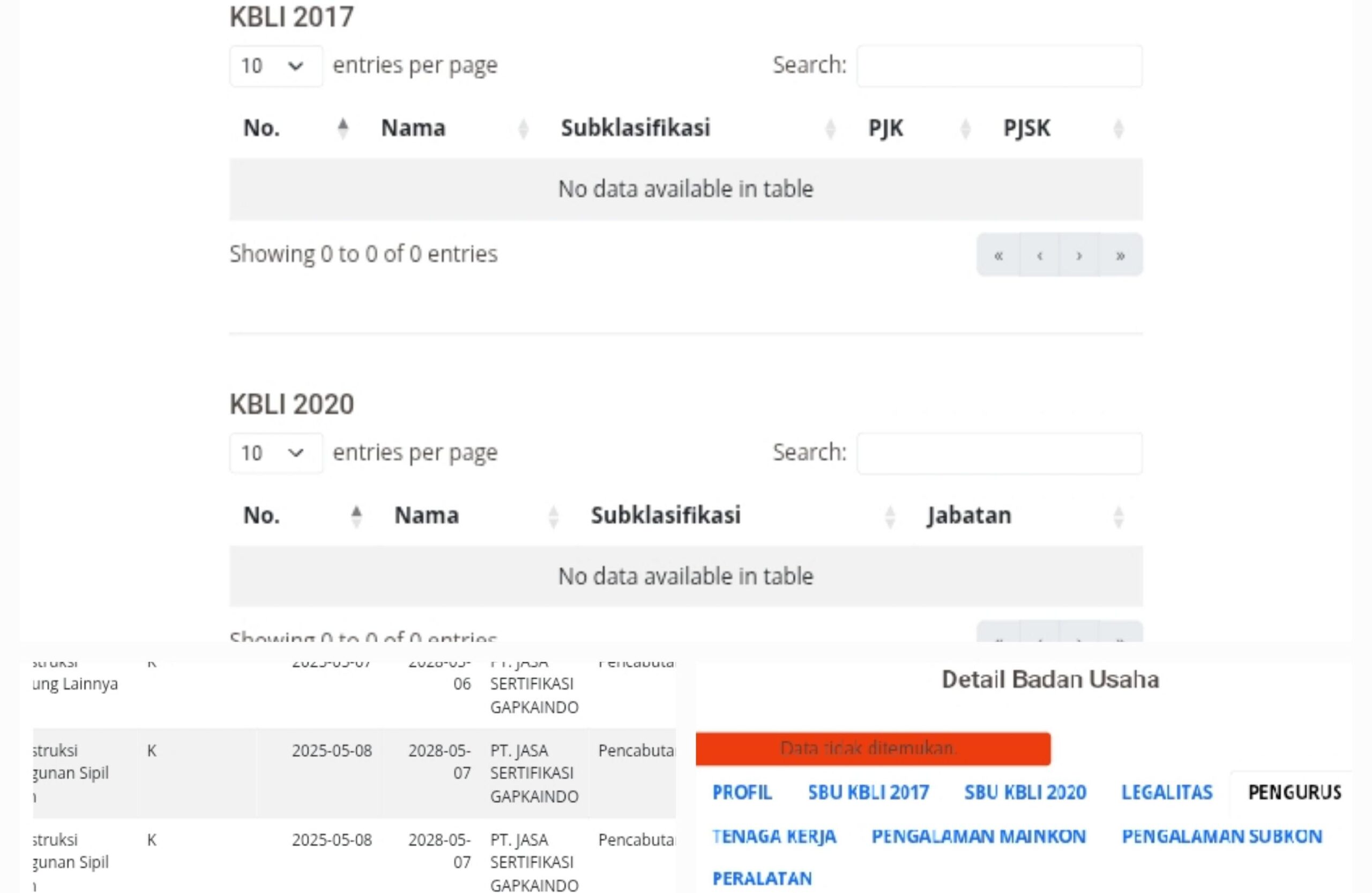
Task: Open KBLI 2017 entries per page dropdown
Action: (x=276, y=66)
